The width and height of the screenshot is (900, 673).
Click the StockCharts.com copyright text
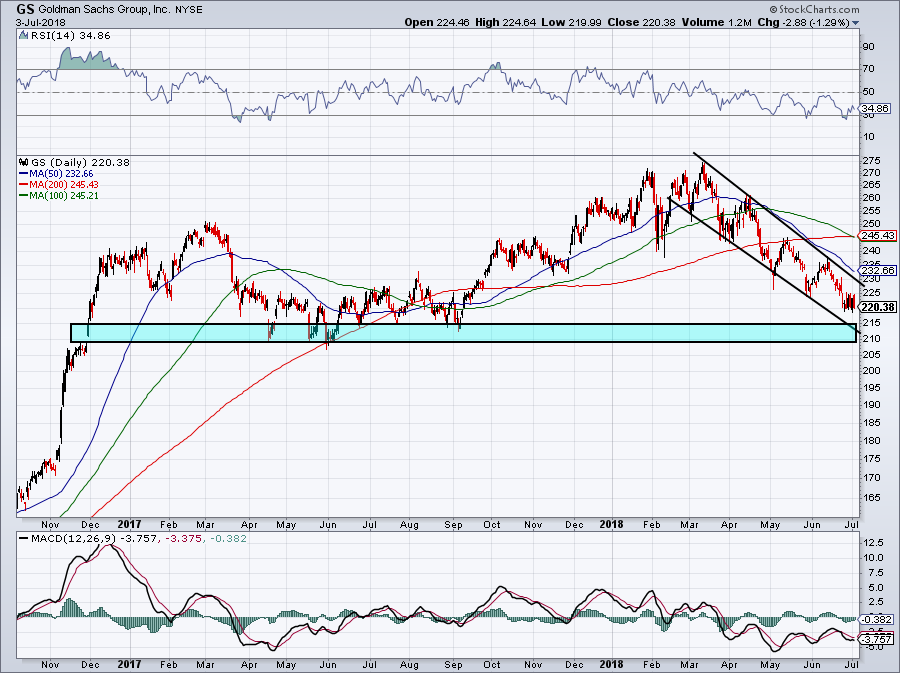click(814, 9)
